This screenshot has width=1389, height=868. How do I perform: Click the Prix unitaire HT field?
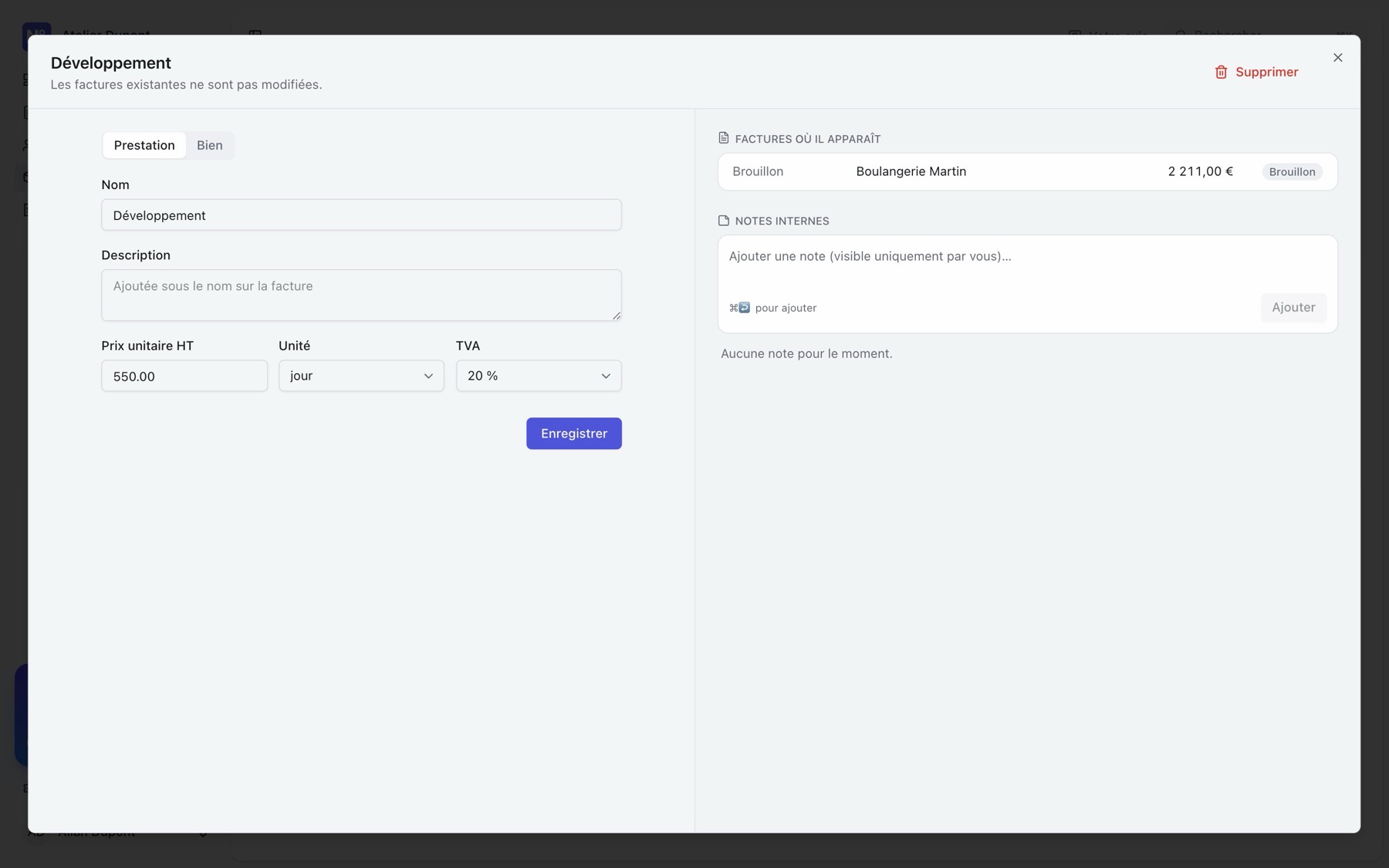184,376
